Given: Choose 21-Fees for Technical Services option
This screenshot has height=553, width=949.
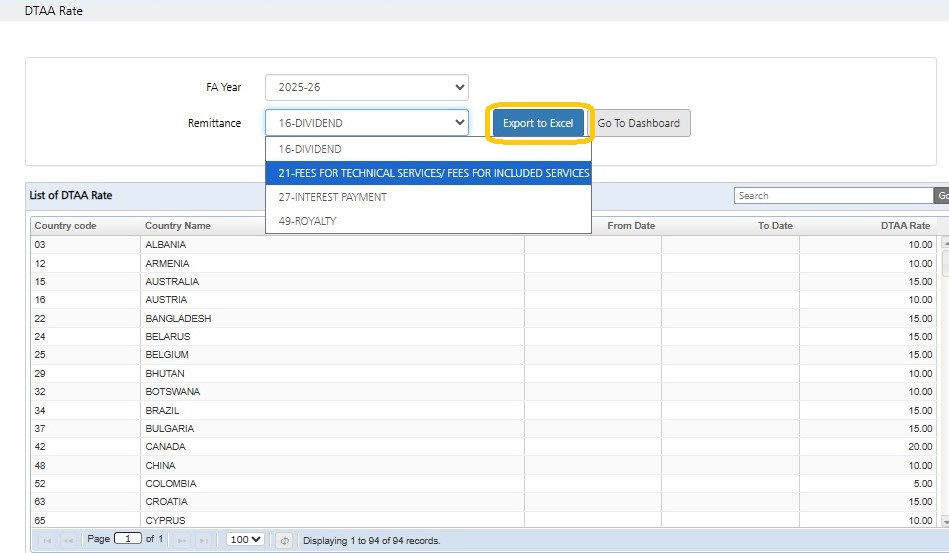Looking at the screenshot, I should pos(428,173).
